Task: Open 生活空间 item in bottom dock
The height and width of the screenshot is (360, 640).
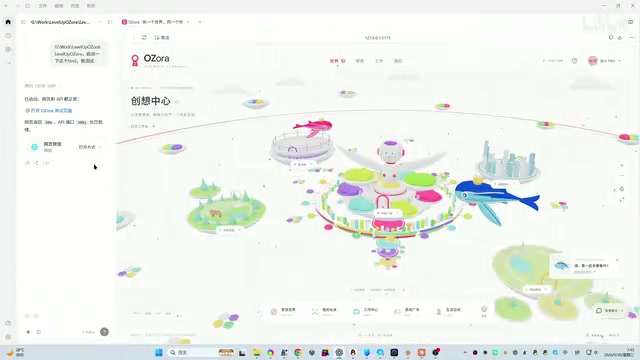Action: 448,311
